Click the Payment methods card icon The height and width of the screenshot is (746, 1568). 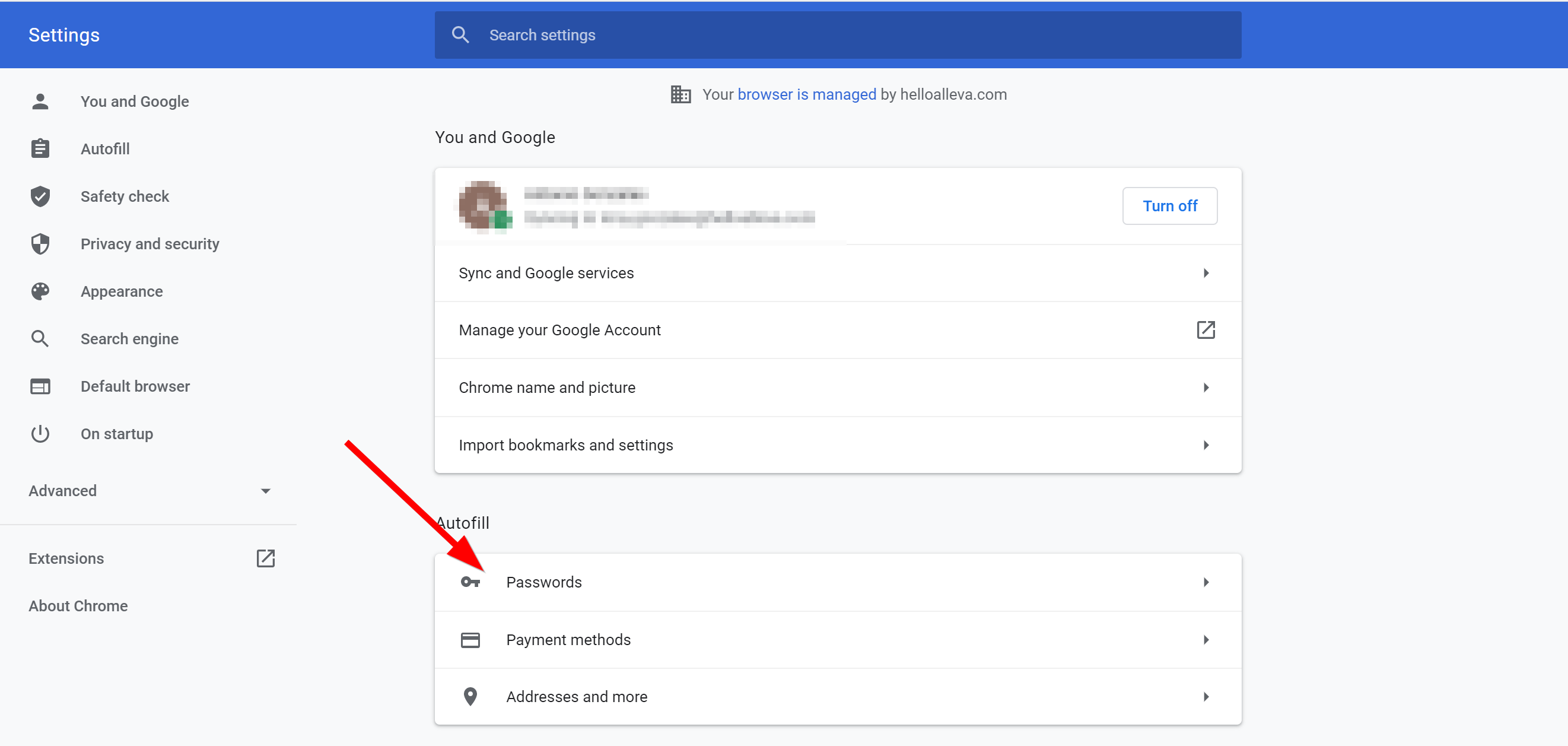(x=470, y=639)
